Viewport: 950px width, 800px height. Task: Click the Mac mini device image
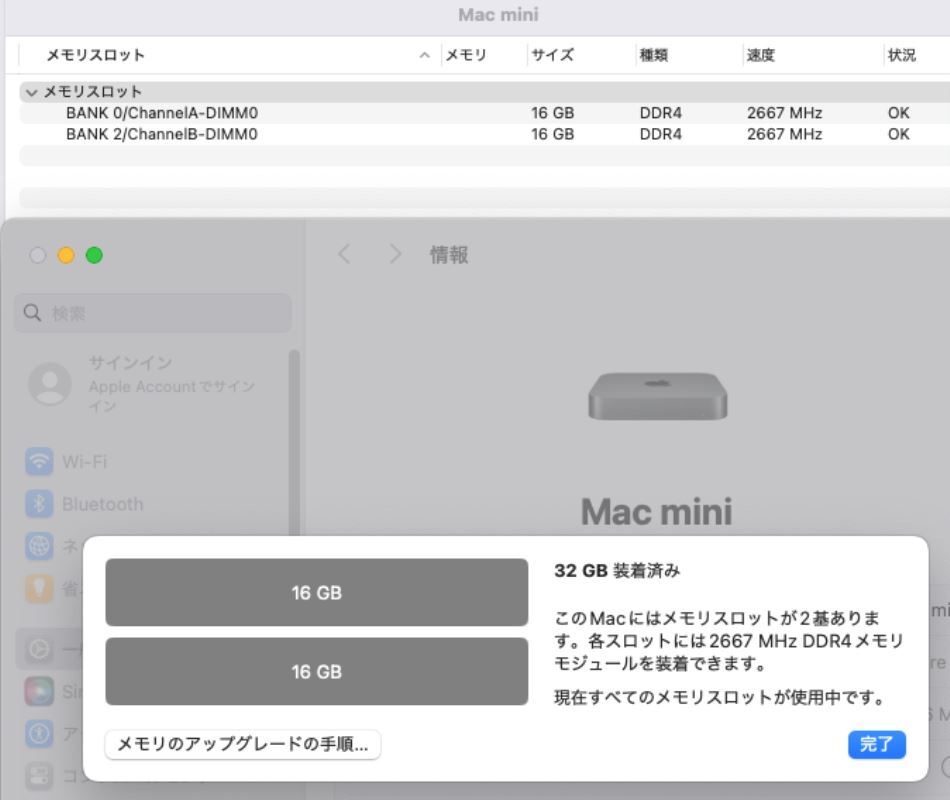[x=657, y=396]
